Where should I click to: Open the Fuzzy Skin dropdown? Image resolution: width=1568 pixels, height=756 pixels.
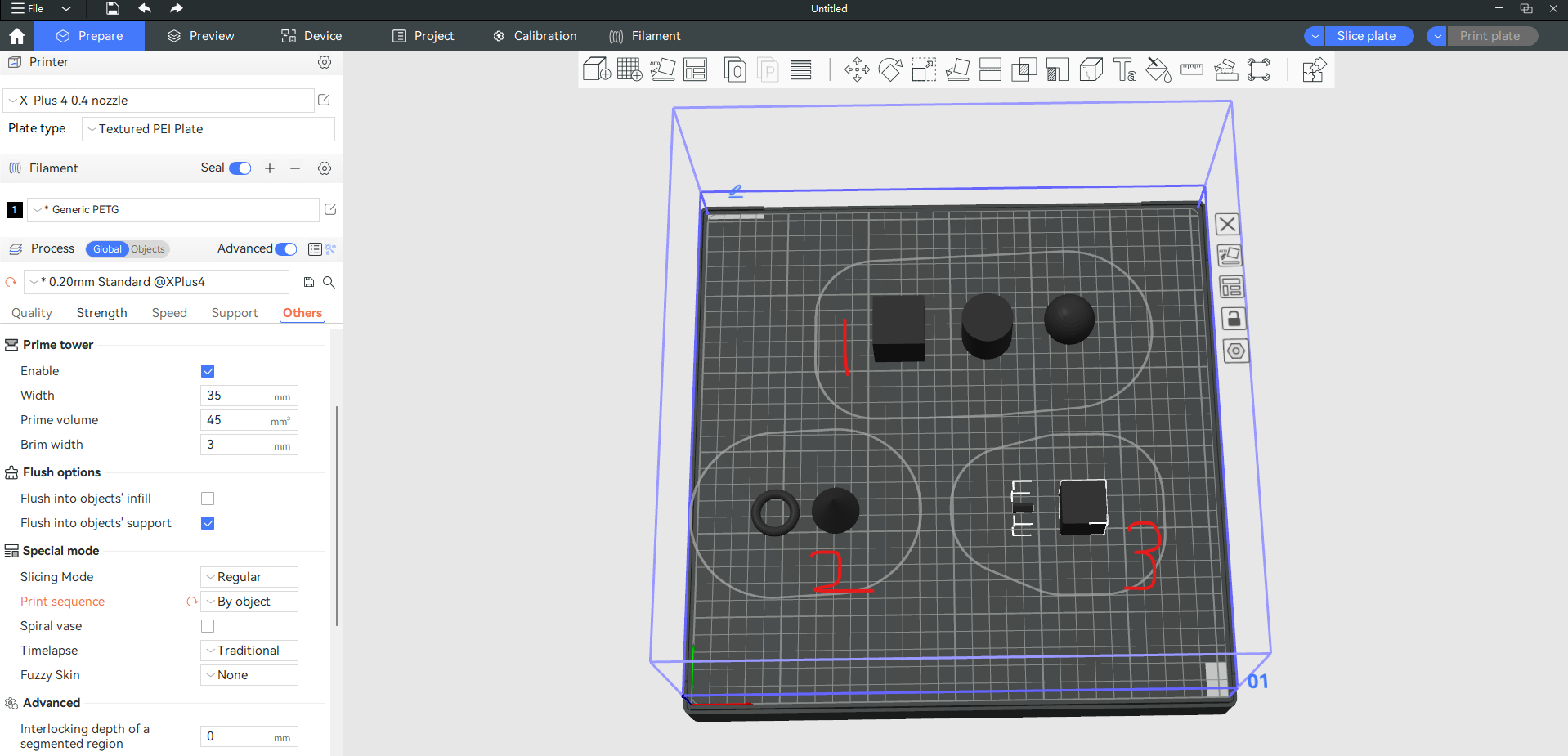click(249, 675)
